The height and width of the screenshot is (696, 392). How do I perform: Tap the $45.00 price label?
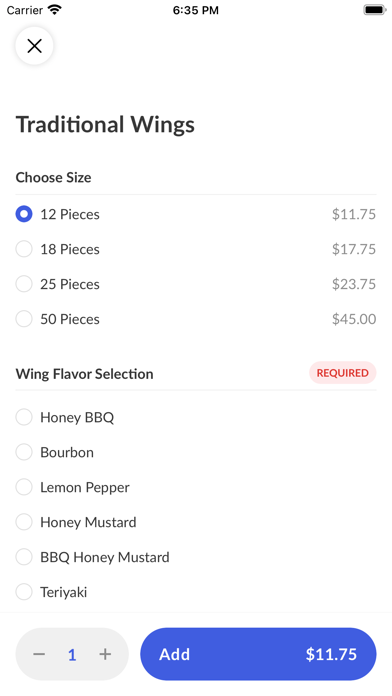click(x=354, y=319)
